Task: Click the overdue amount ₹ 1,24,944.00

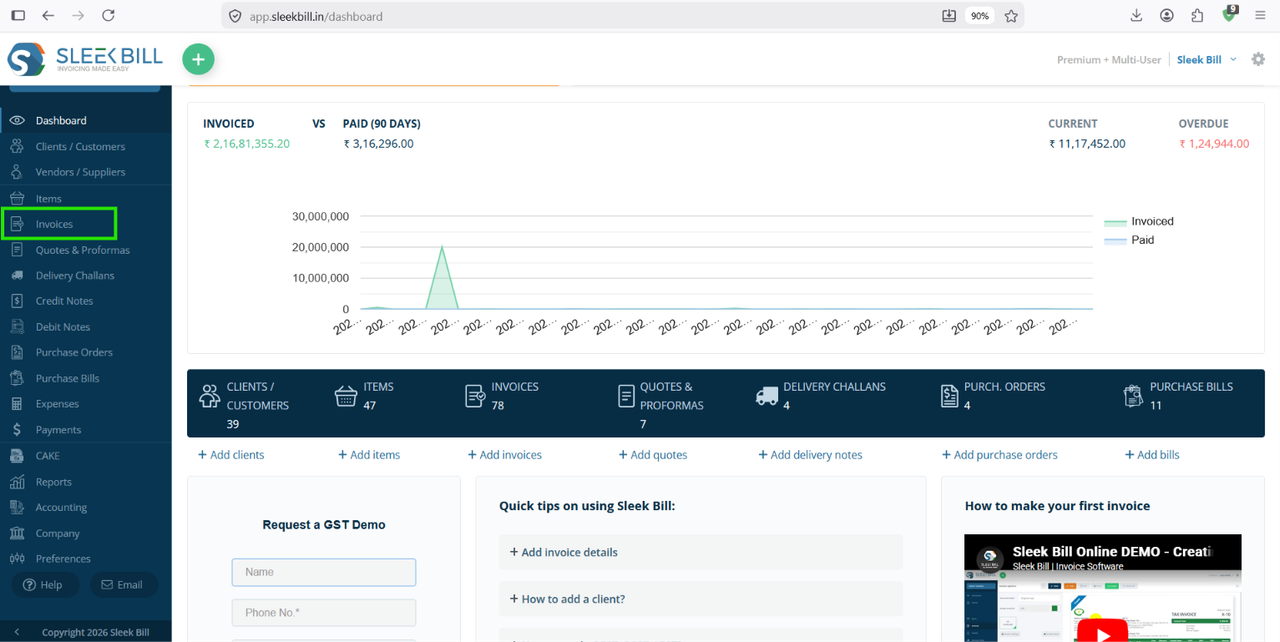Action: pos(1214,144)
